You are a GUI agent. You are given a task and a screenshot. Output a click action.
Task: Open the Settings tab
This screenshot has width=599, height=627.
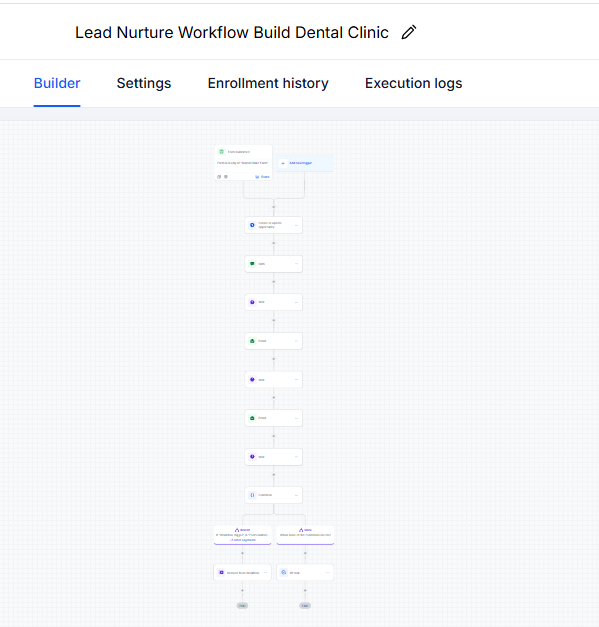[144, 83]
